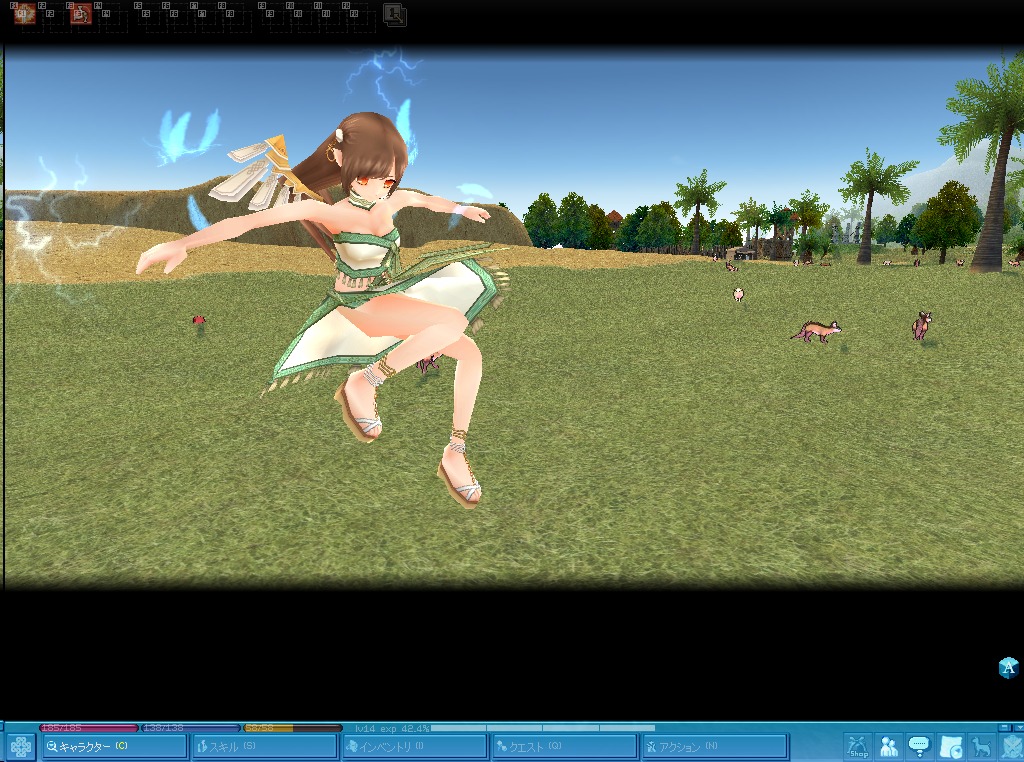Screen dimensions: 1024x762
Task: Open the friends list icon
Action: pyautogui.click(x=888, y=746)
